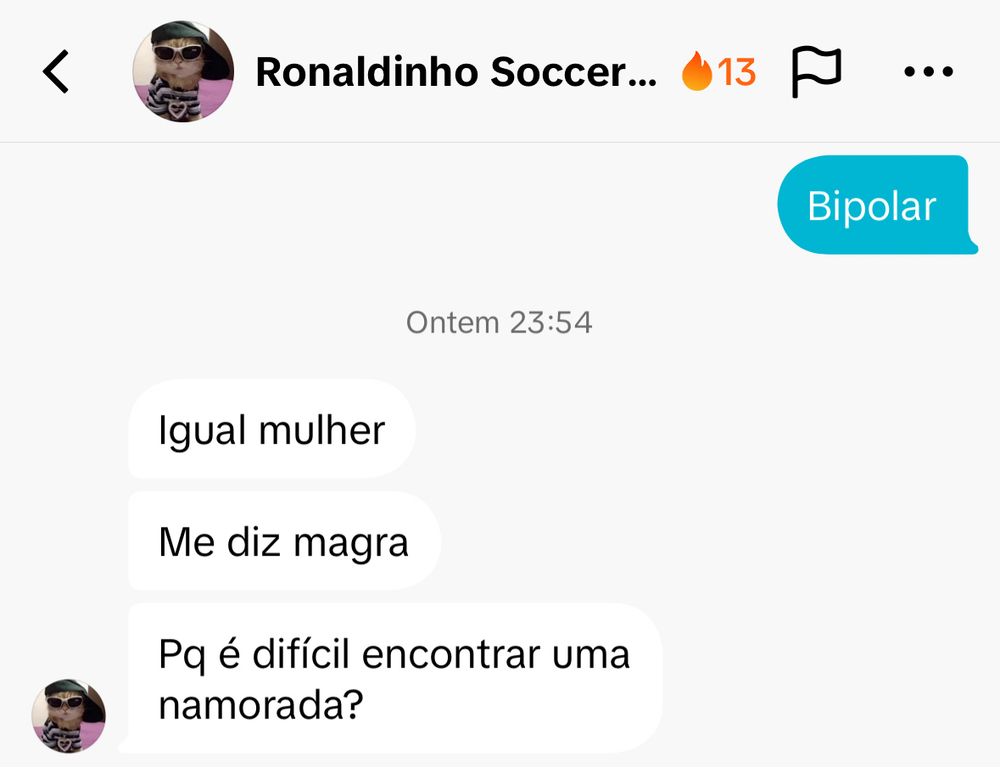The width and height of the screenshot is (1000, 768).
Task: Tap the orange flame streak icon
Action: pos(696,72)
